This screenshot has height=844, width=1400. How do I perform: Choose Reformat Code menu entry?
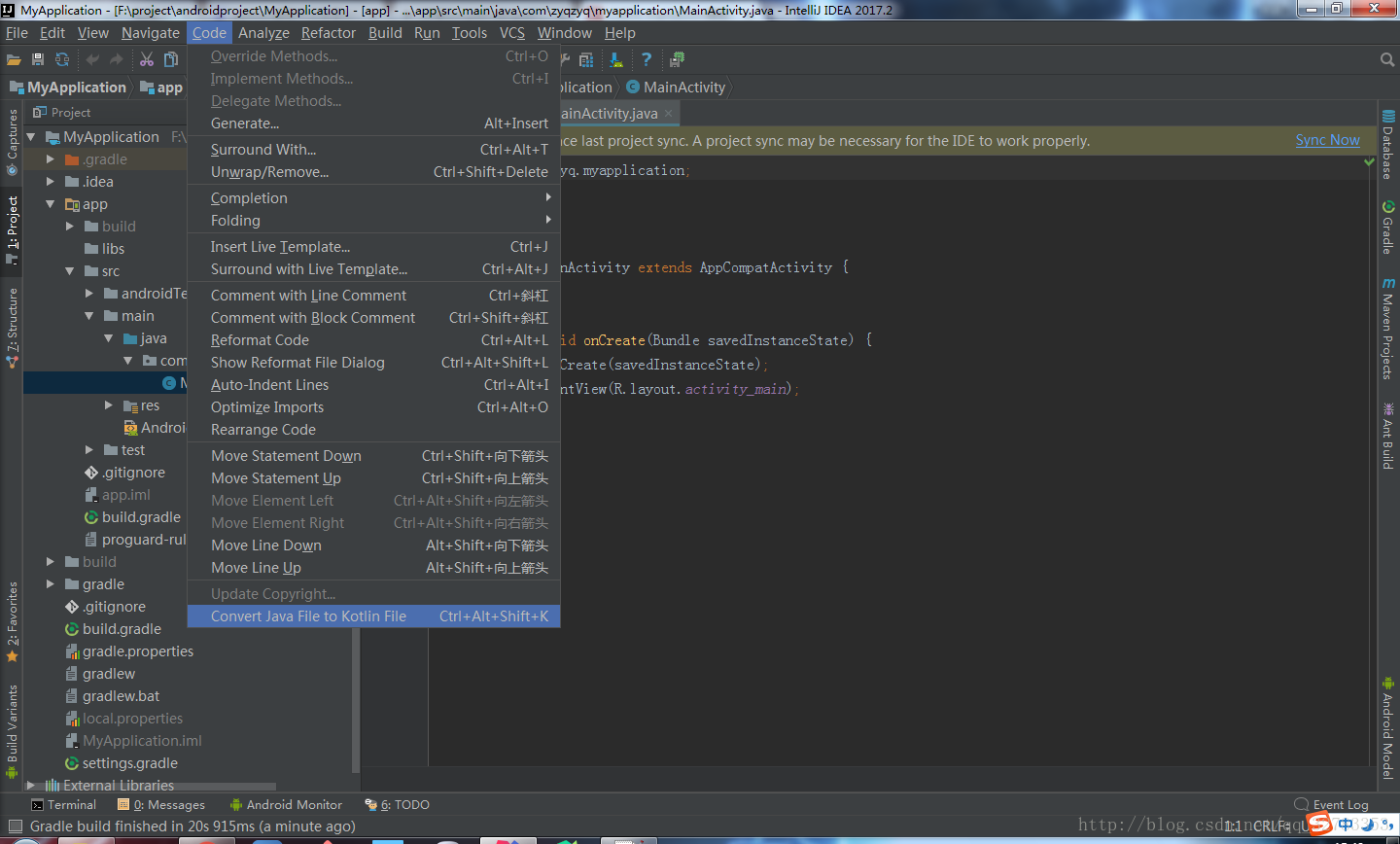coord(373,340)
